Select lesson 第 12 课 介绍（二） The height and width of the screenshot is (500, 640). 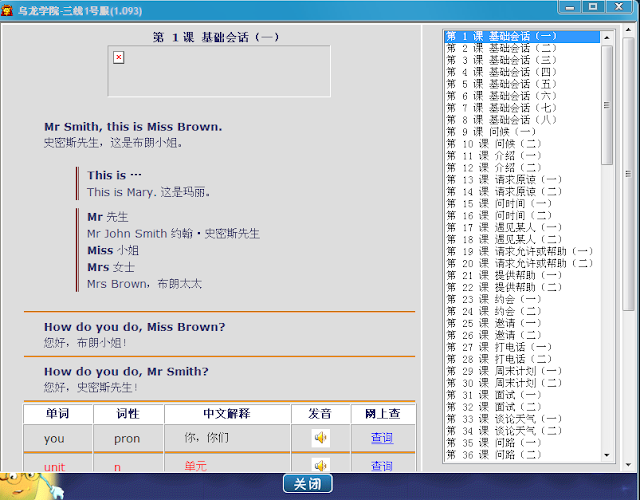[x=522, y=168]
